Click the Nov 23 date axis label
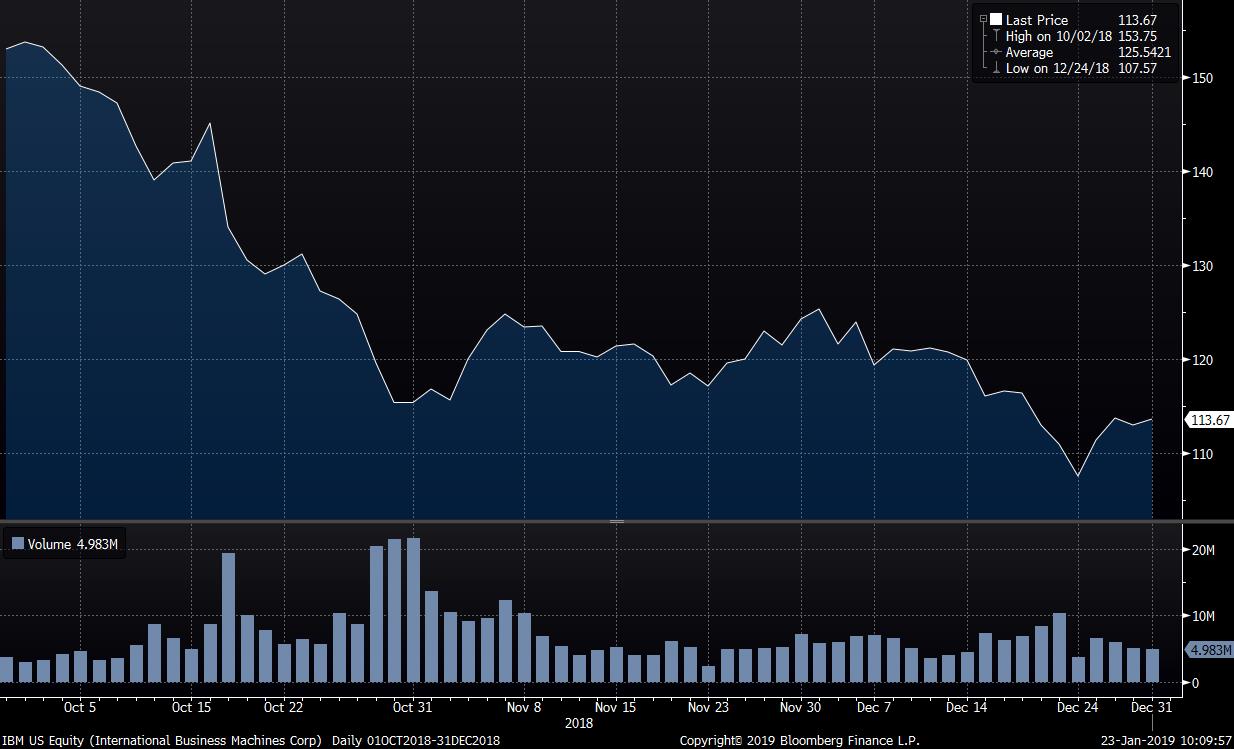Image resolution: width=1234 pixels, height=749 pixels. pos(708,707)
